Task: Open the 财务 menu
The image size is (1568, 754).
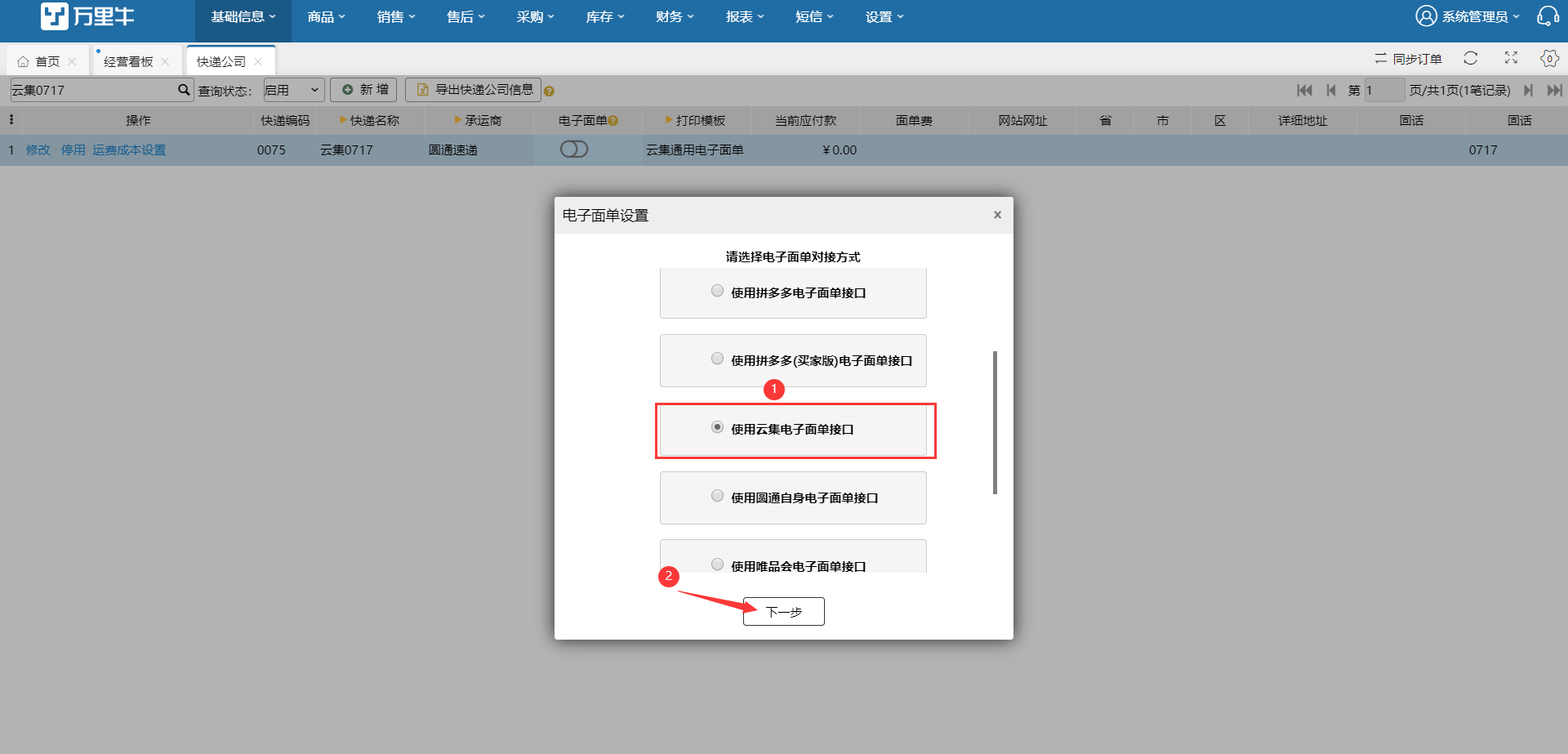Action: click(675, 16)
